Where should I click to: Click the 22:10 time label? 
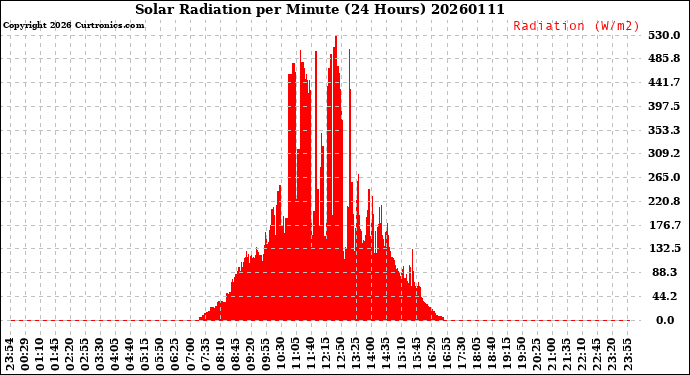[x=581, y=355]
